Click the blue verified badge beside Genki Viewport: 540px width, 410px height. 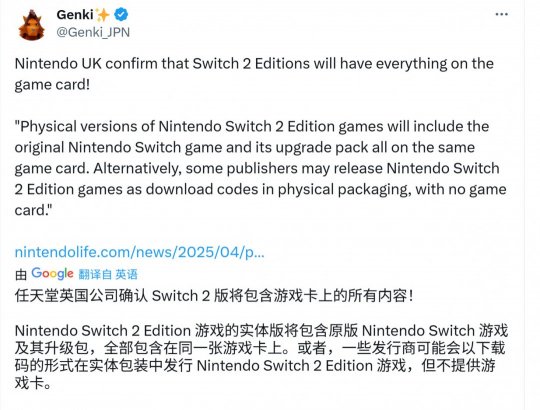[121, 14]
